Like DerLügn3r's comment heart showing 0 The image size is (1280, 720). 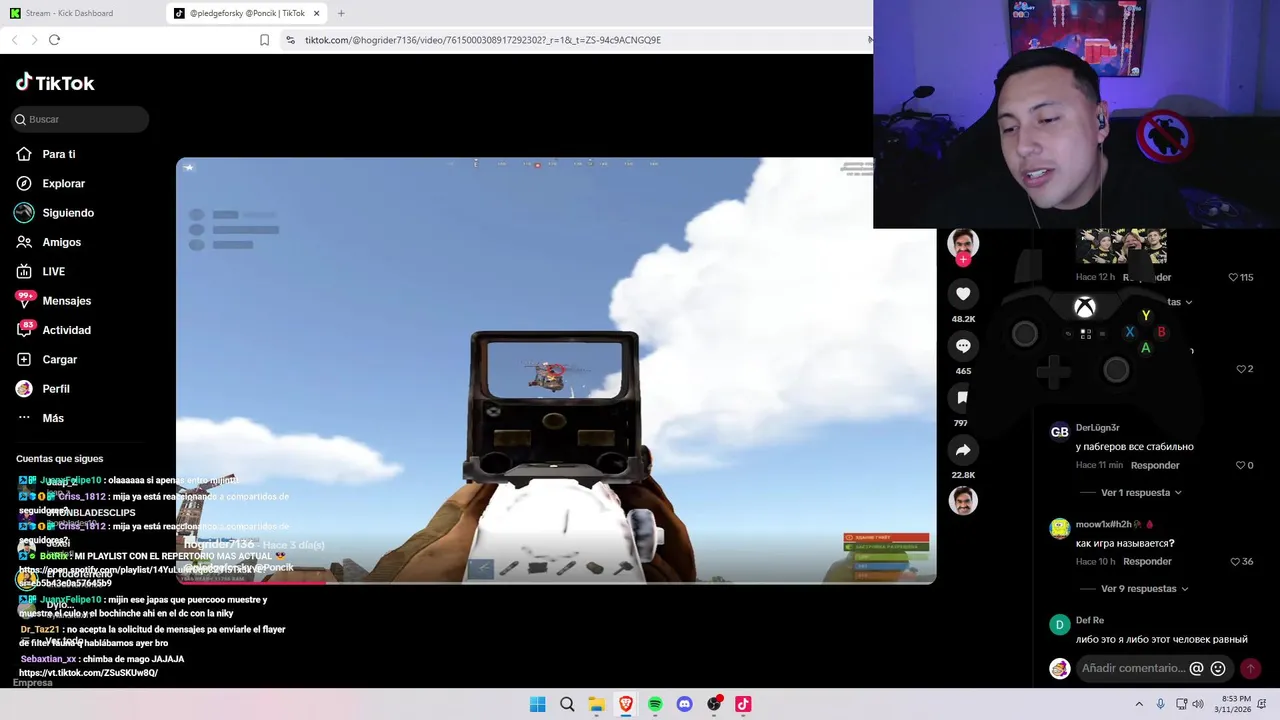pos(1240,465)
